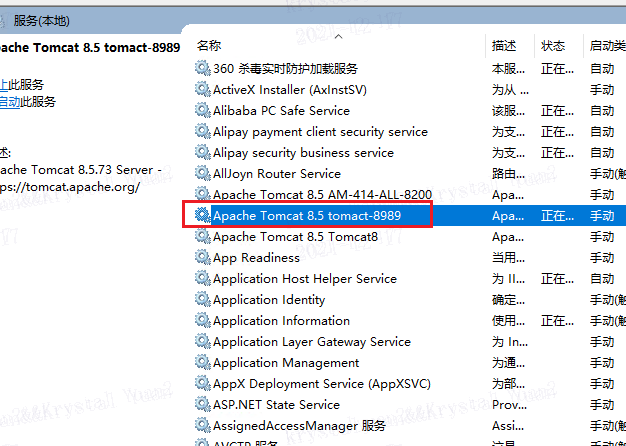Screen dimensions: 626x446
Task: Click gear icon of Application Layer Gateway Service
Action: 203,341
